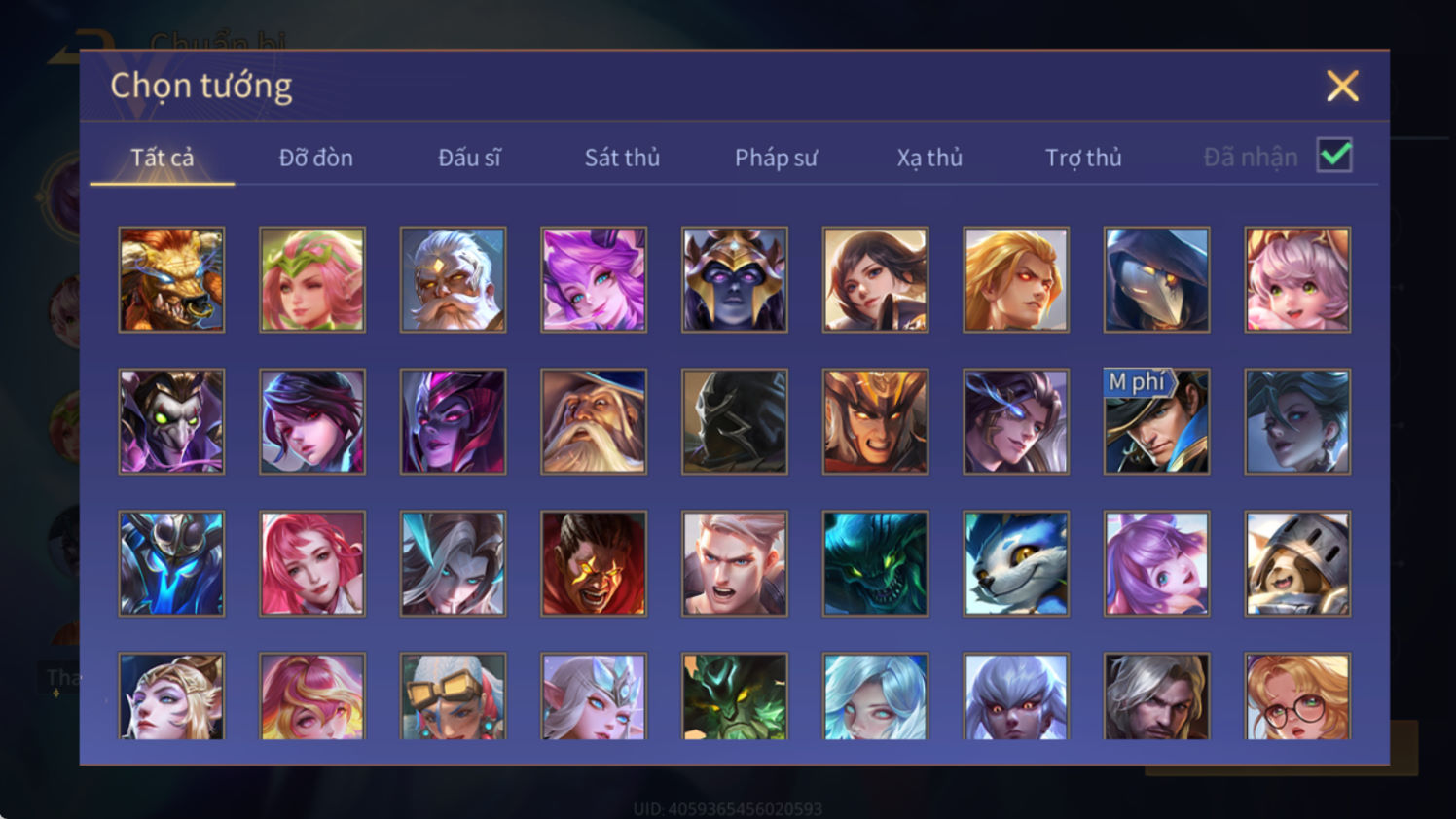Select the wizard hero with brown hat and beard
Image resolution: width=1456 pixels, height=819 pixels.
594,421
